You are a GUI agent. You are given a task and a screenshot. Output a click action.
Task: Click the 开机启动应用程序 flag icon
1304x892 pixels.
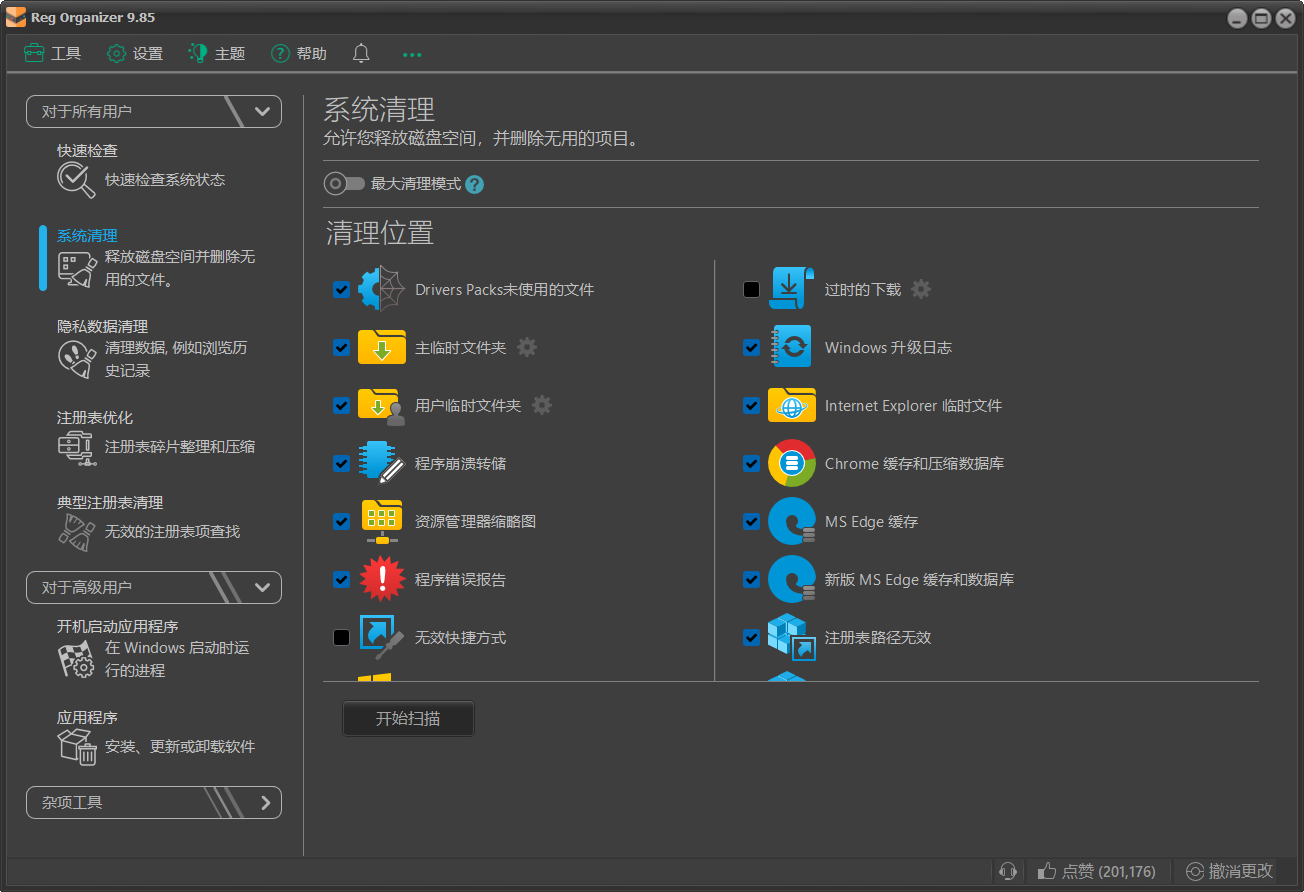click(x=76, y=659)
